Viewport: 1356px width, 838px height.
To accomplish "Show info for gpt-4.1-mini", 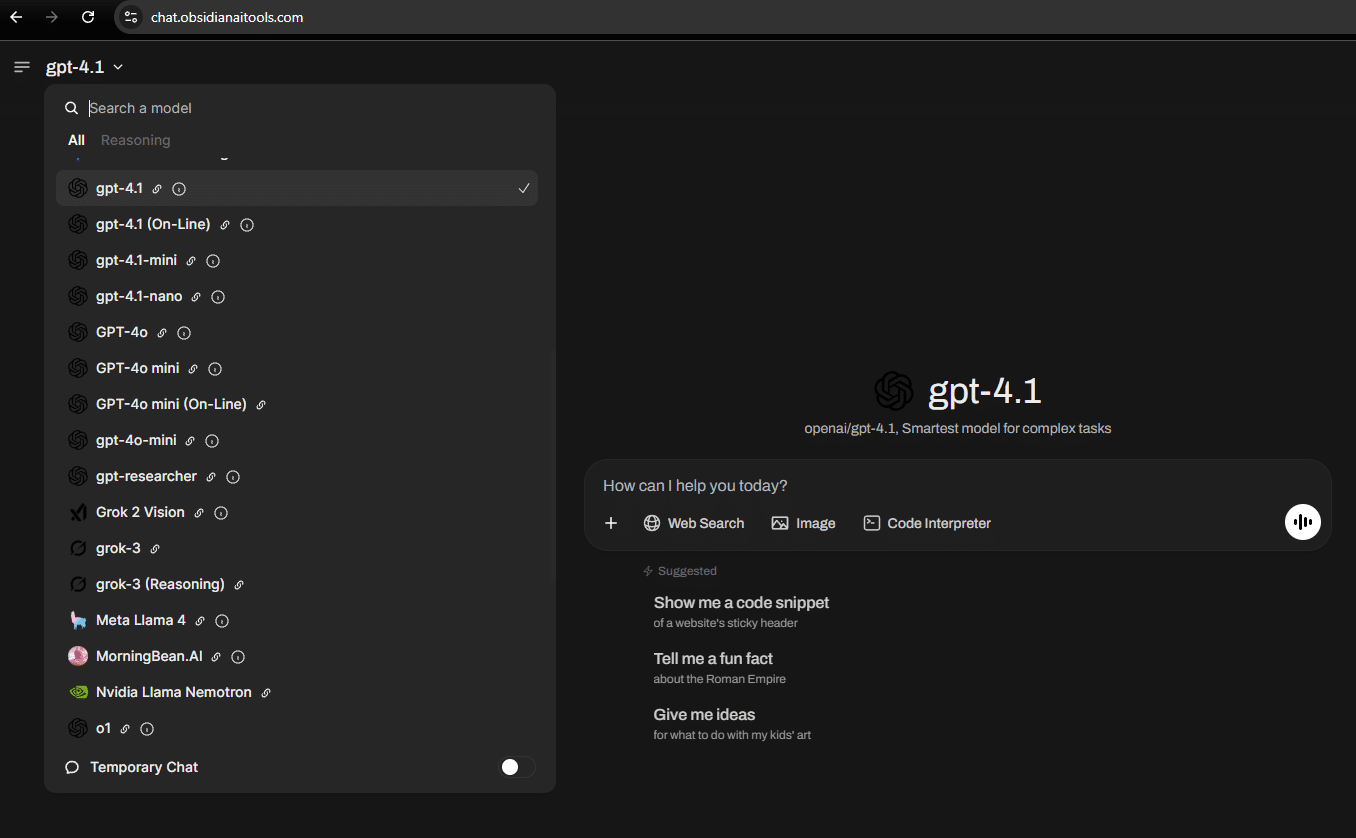I will point(213,261).
